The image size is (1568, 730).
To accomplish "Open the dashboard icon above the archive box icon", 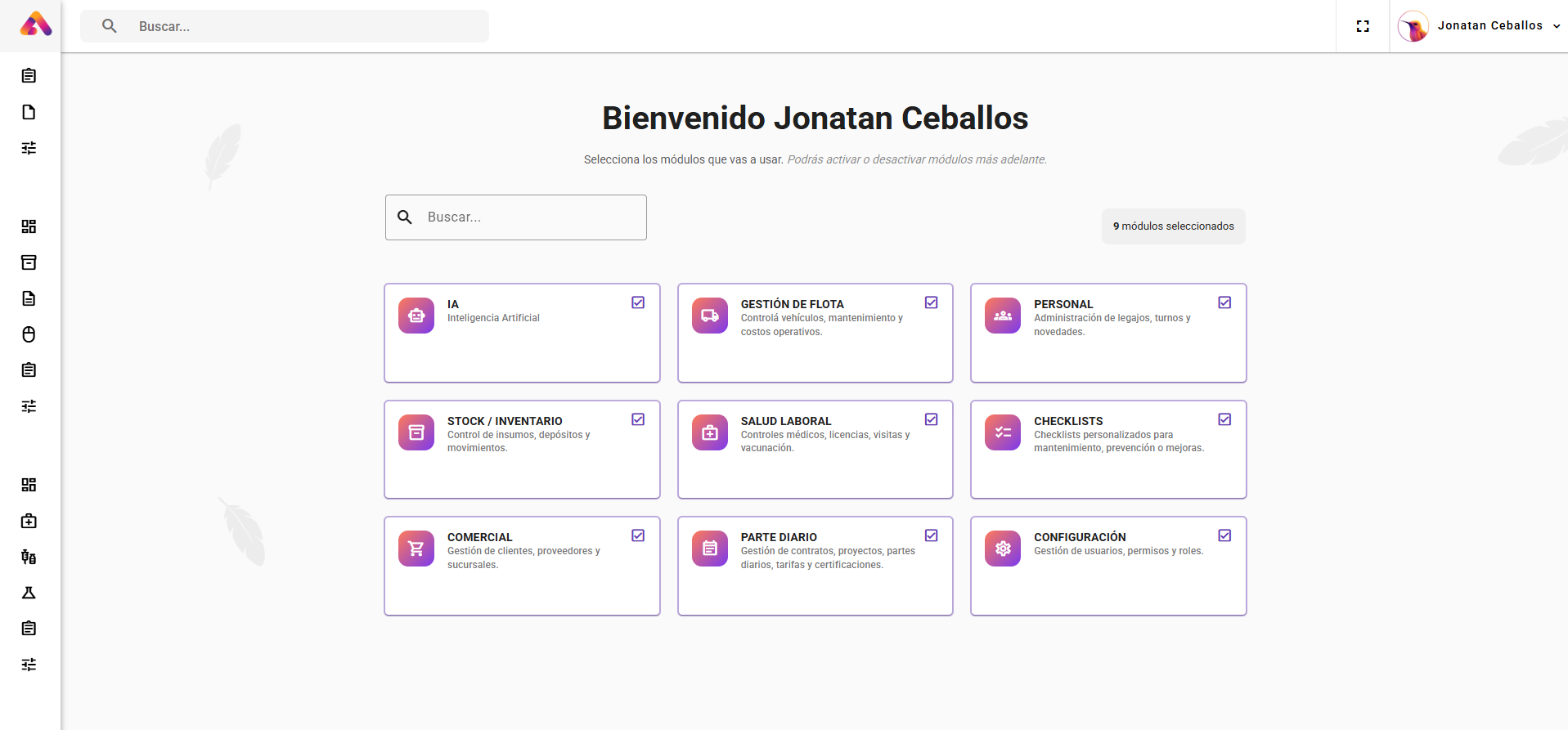I will (x=29, y=226).
